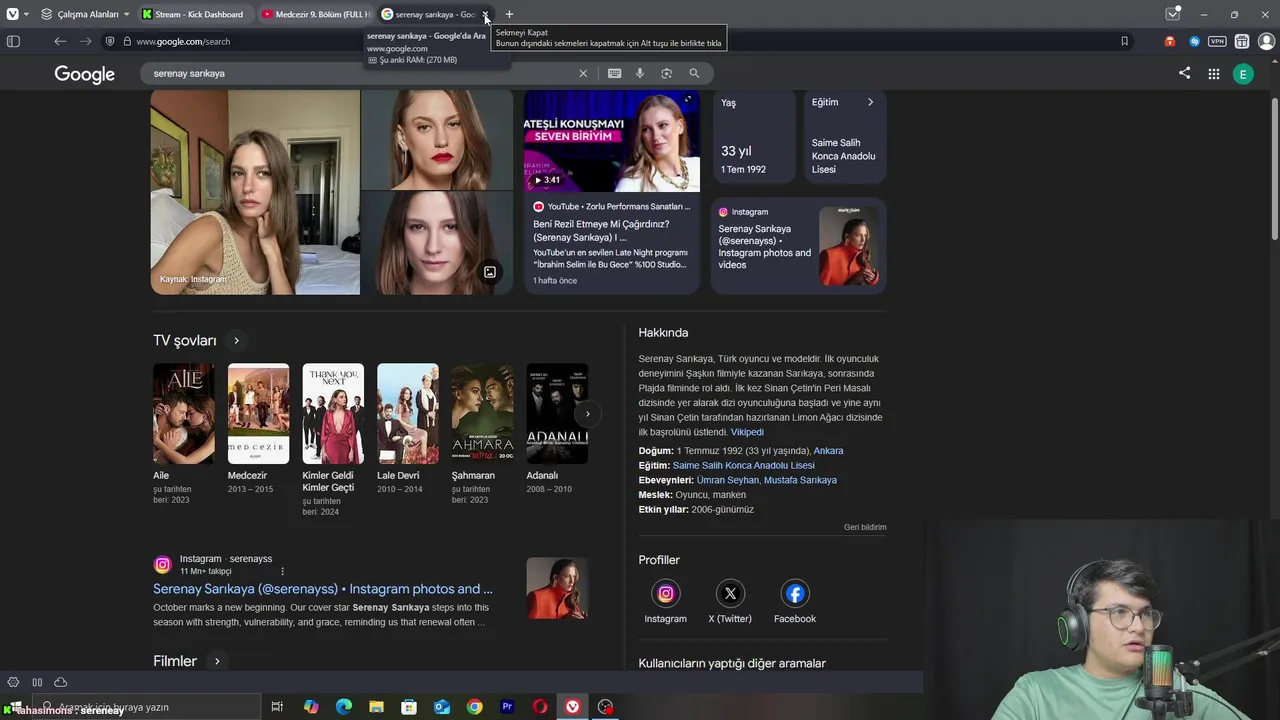Open the Facebook profile icon
Screen dimensions: 1280x720
coord(795,594)
